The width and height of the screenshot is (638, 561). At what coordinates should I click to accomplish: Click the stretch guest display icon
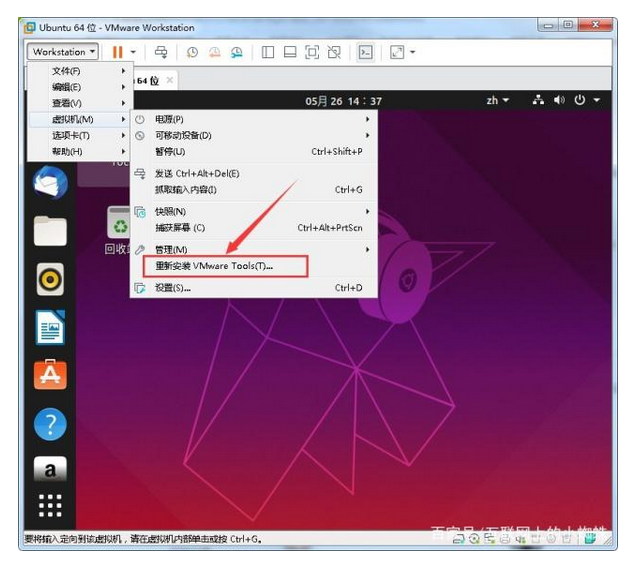(x=397, y=52)
